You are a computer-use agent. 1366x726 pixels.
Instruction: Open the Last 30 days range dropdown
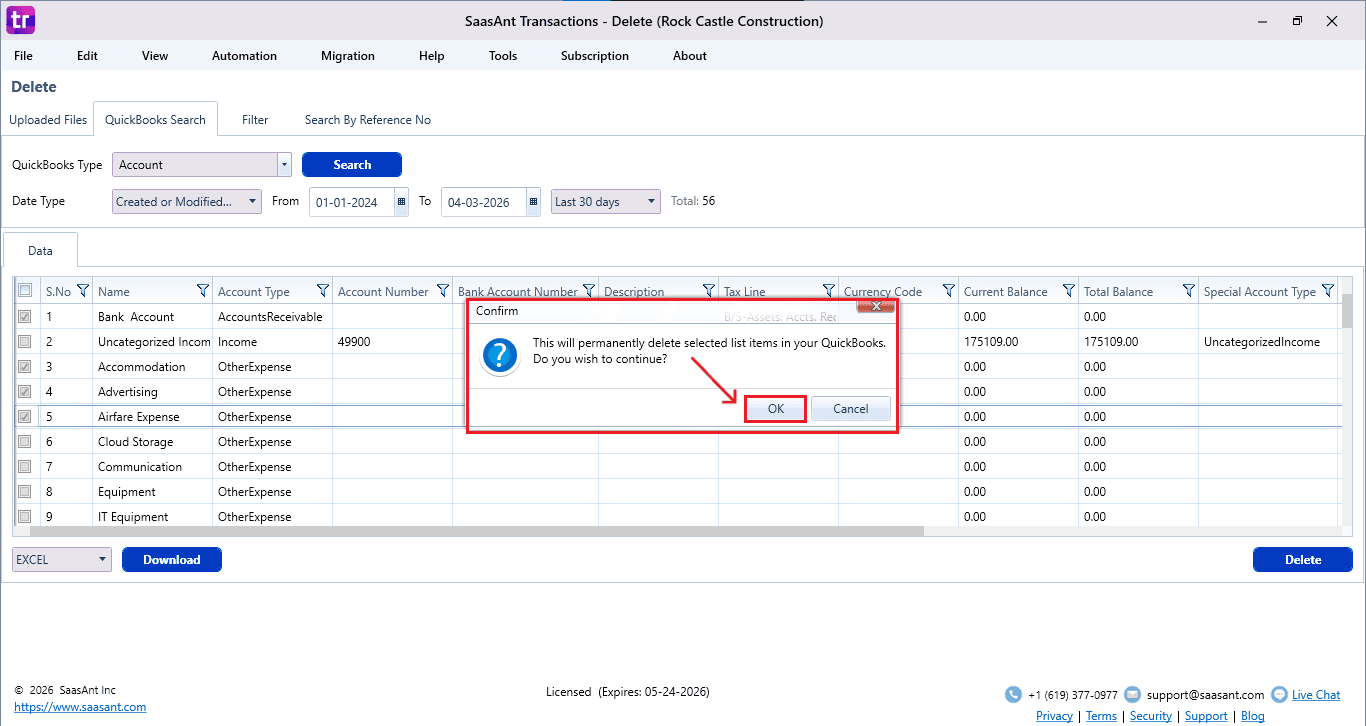(606, 202)
